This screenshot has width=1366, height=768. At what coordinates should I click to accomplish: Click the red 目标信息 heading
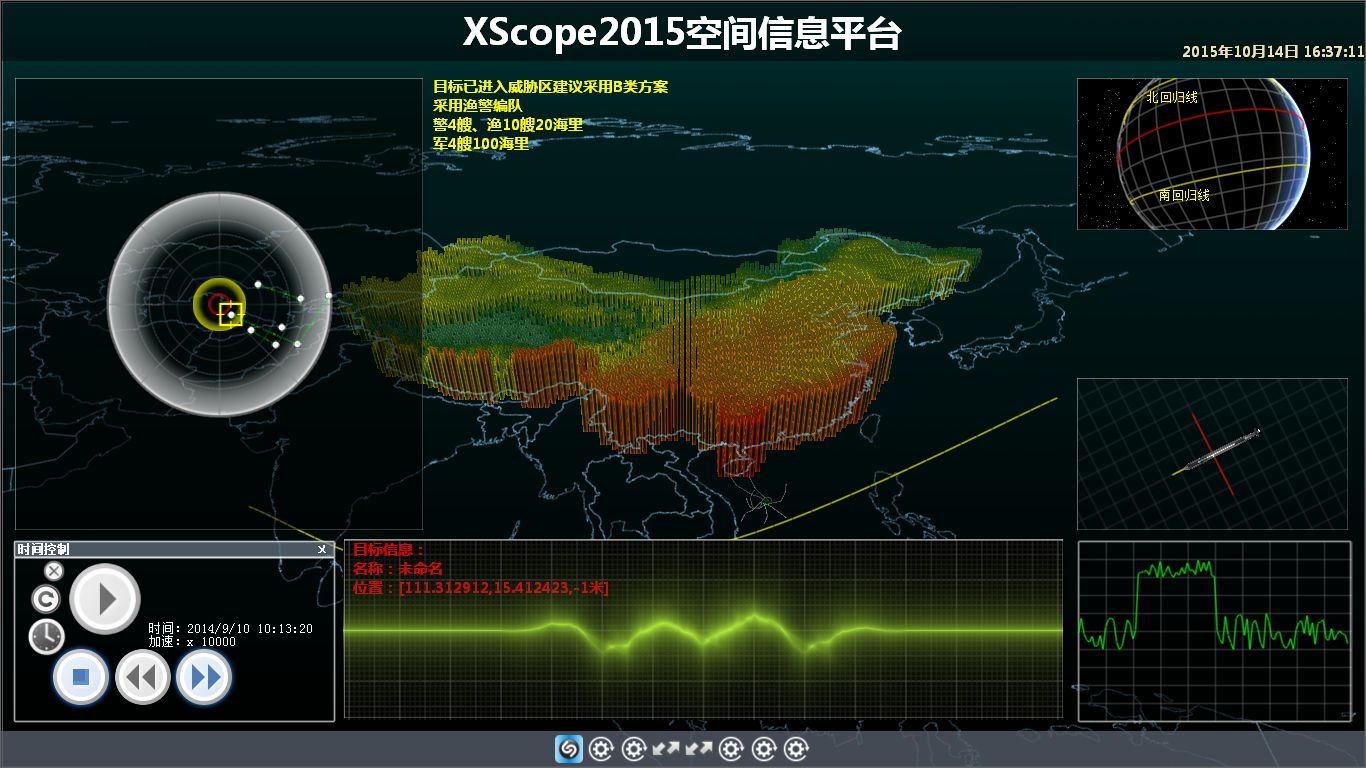pos(389,549)
